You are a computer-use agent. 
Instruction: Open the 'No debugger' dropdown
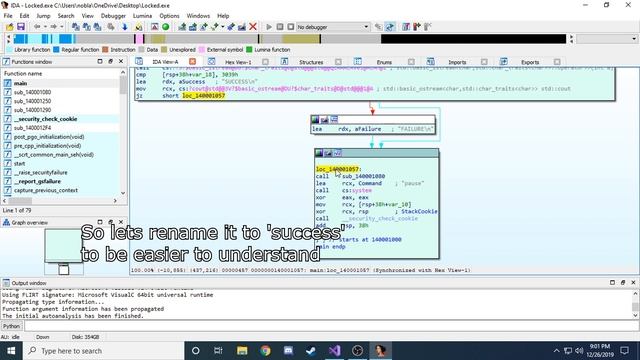[x=333, y=27]
